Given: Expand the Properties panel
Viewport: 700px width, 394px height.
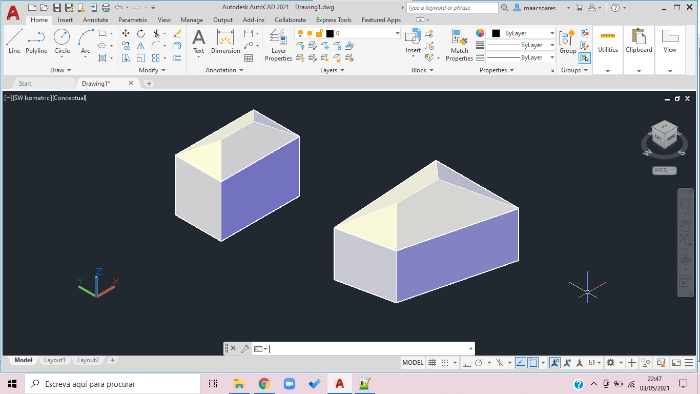Looking at the screenshot, I should coord(496,70).
